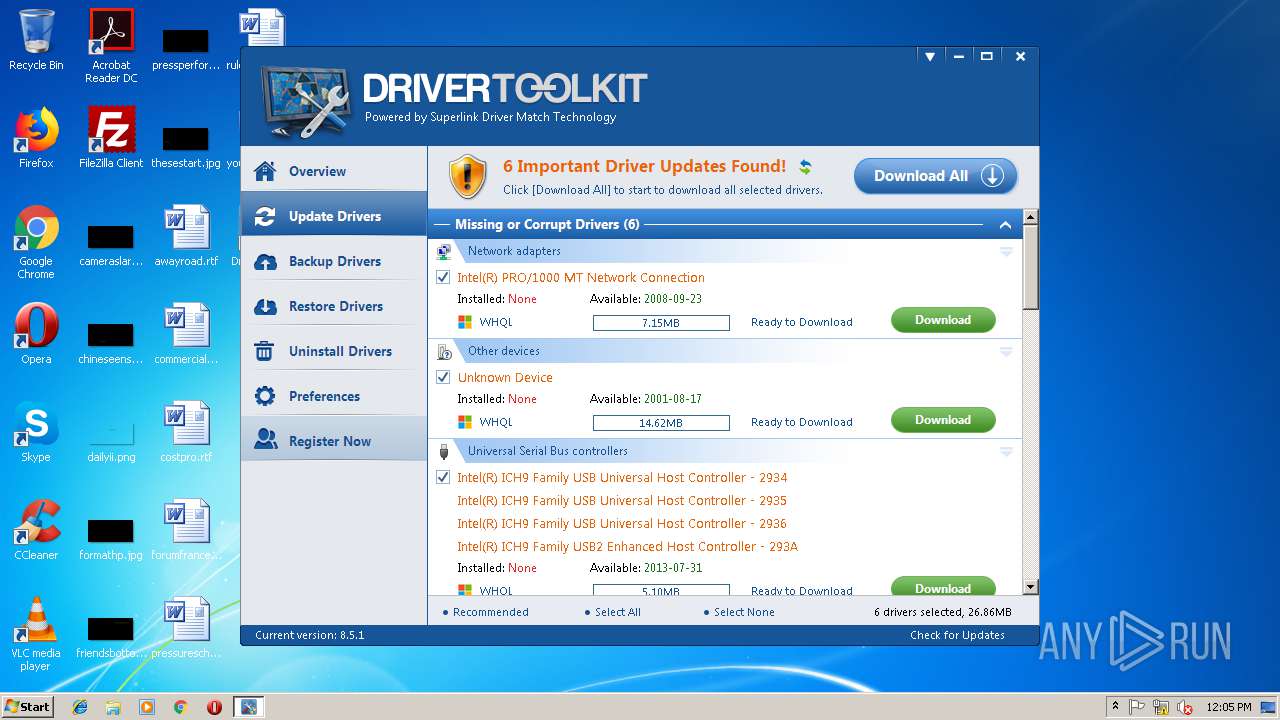The image size is (1280, 720).
Task: Click WHQL Windows logo for Intel PRO/1000
Action: click(465, 322)
